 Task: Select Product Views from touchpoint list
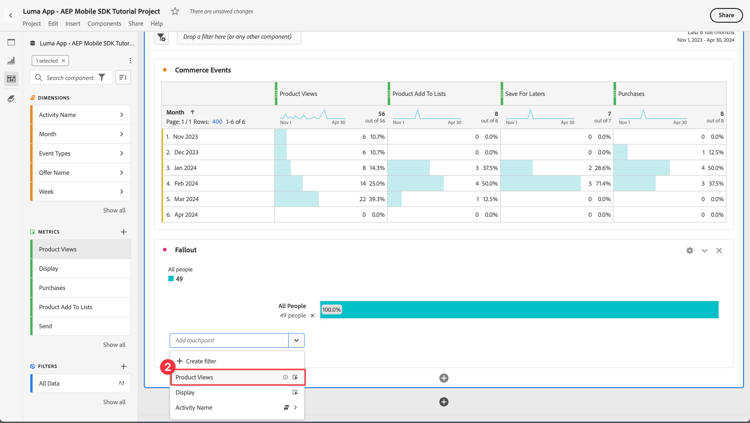(238, 377)
